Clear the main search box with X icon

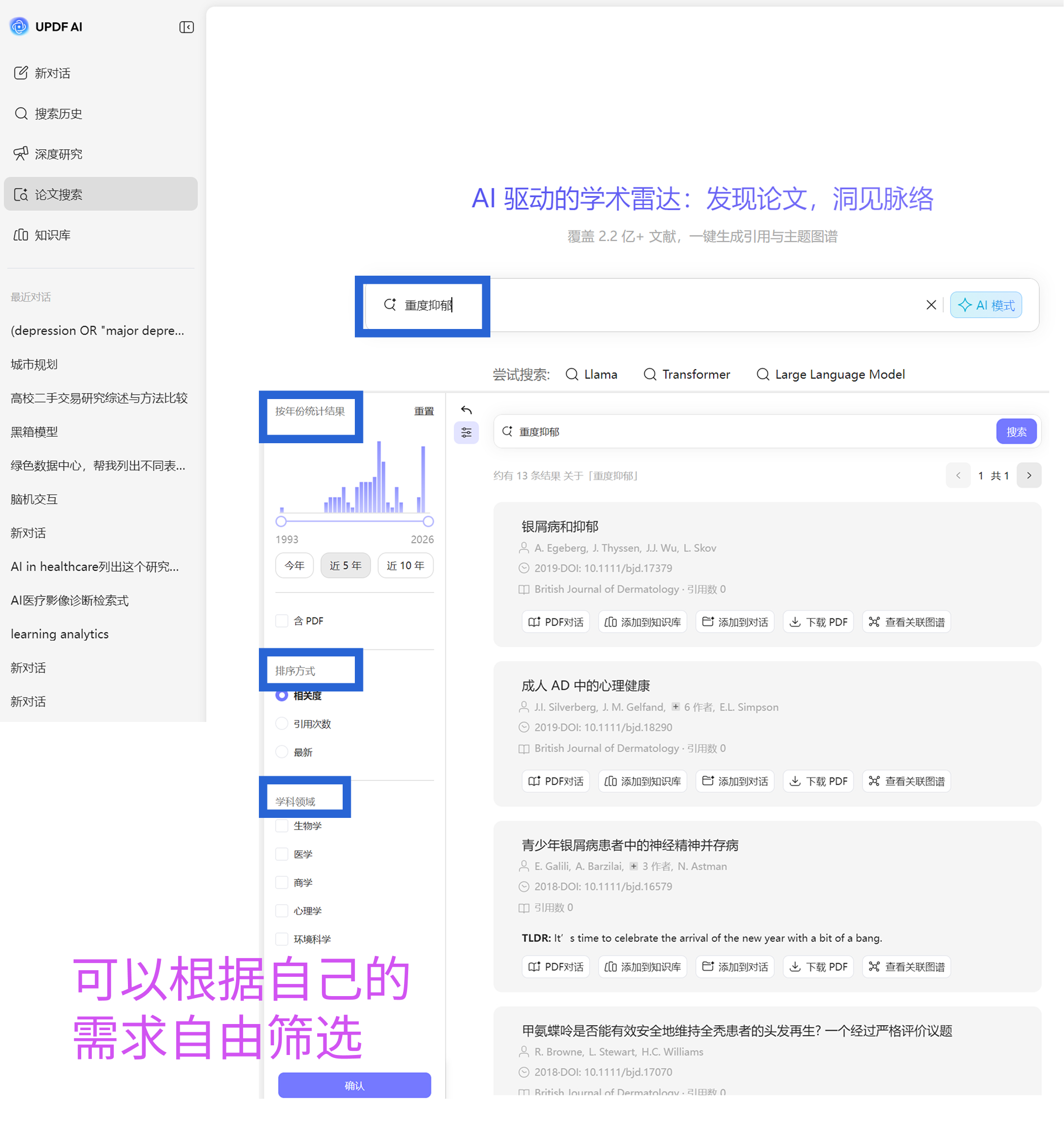click(930, 305)
